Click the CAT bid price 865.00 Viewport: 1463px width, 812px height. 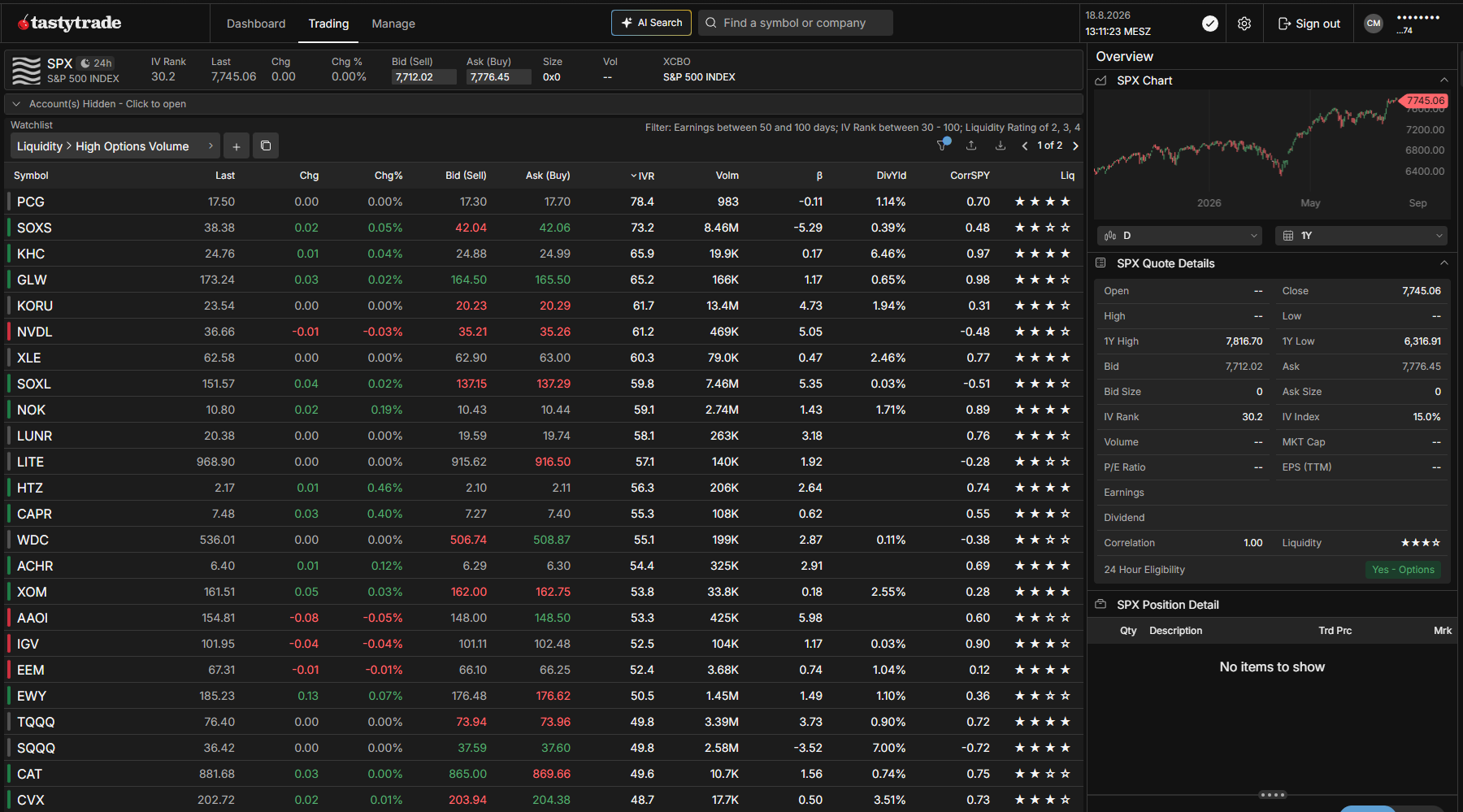pos(467,774)
